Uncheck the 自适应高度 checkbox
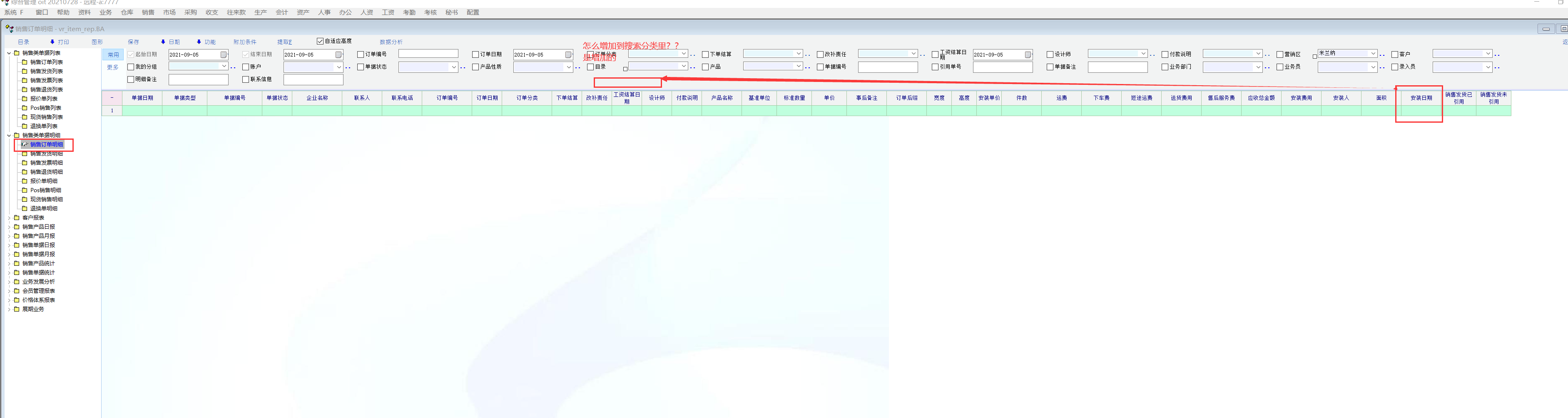Image resolution: width=1568 pixels, height=418 pixels. coord(320,41)
